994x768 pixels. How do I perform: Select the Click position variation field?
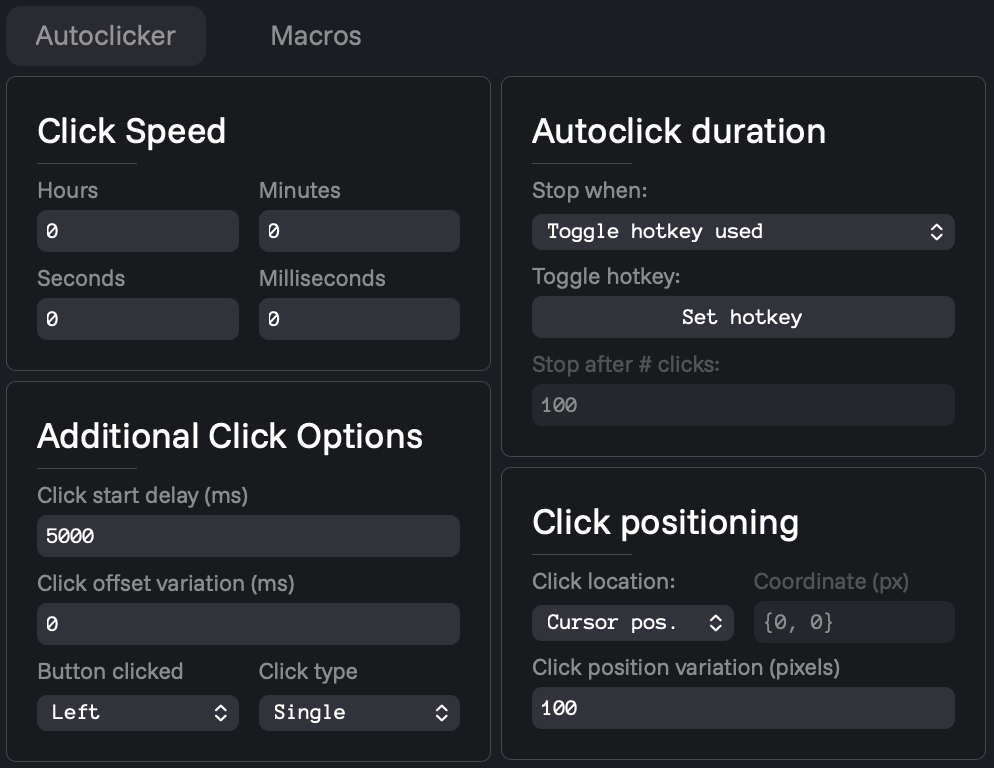[x=742, y=708]
